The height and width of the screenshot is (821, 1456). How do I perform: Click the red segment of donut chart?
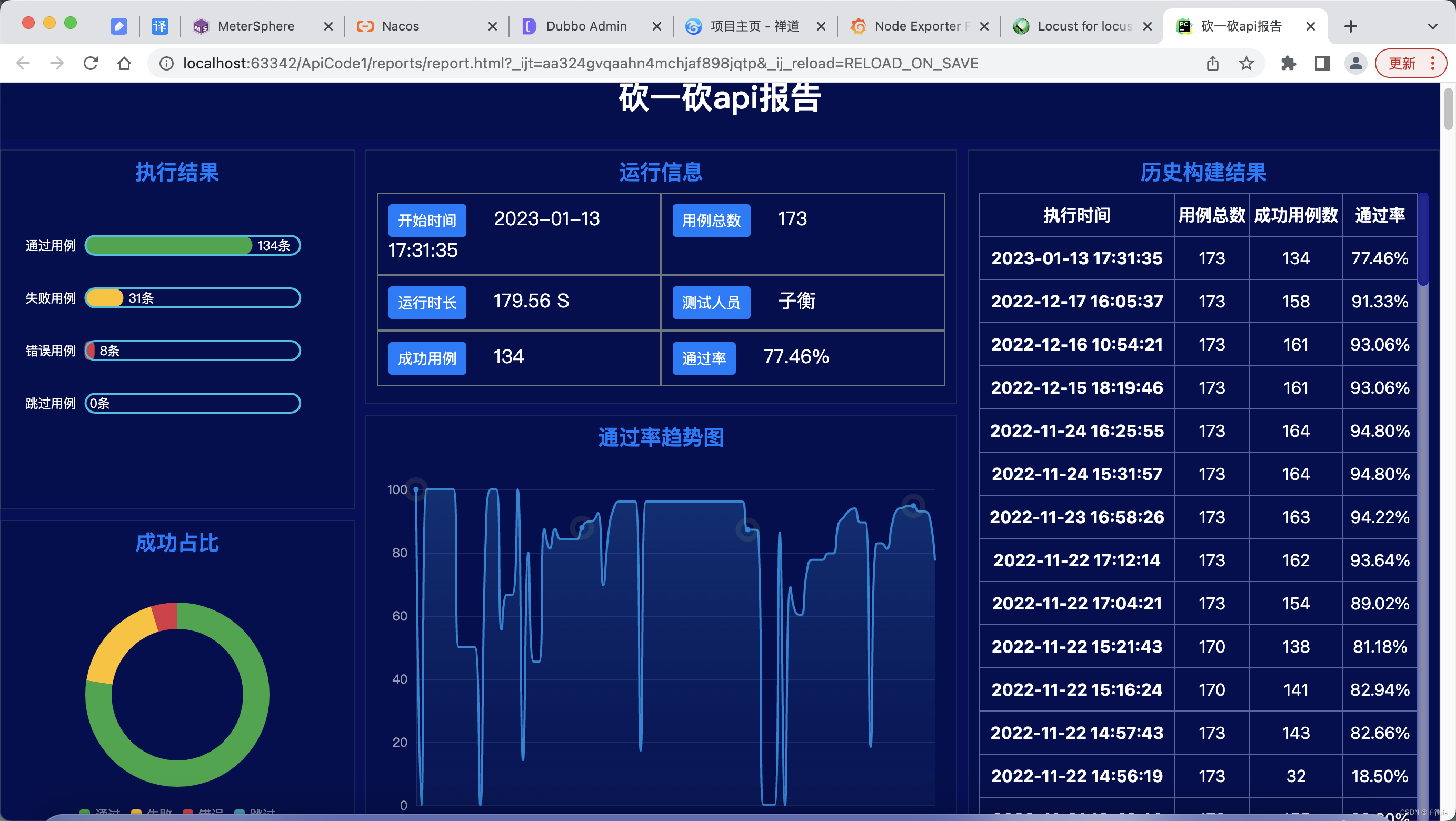coord(166,616)
